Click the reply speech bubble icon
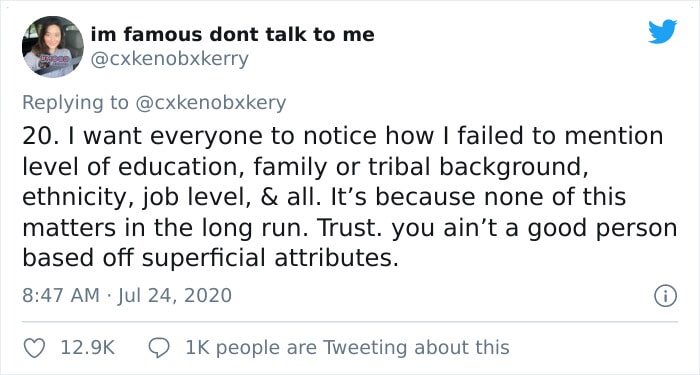 [159, 348]
